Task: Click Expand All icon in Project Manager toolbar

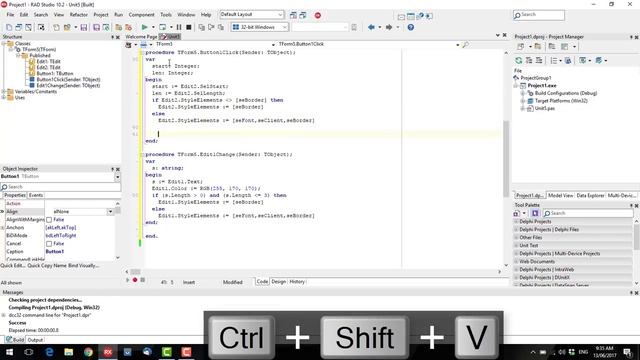Action: 529,60
